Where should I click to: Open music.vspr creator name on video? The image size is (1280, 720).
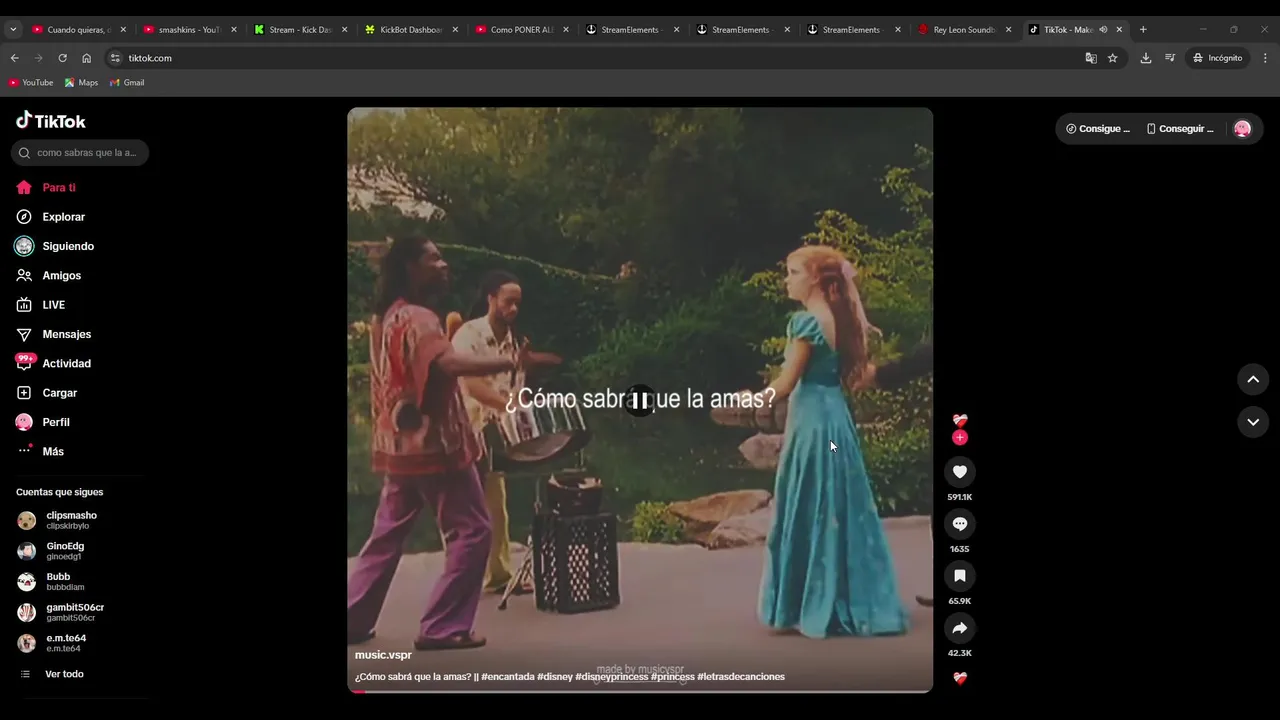pyautogui.click(x=383, y=655)
